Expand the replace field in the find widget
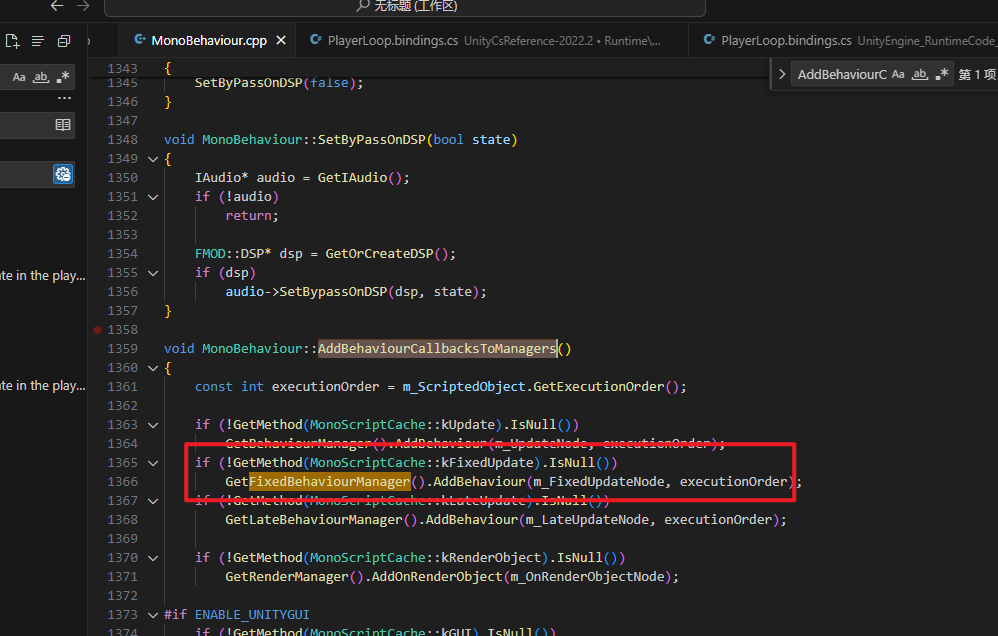Viewport: 998px width, 636px height. pyautogui.click(x=783, y=73)
